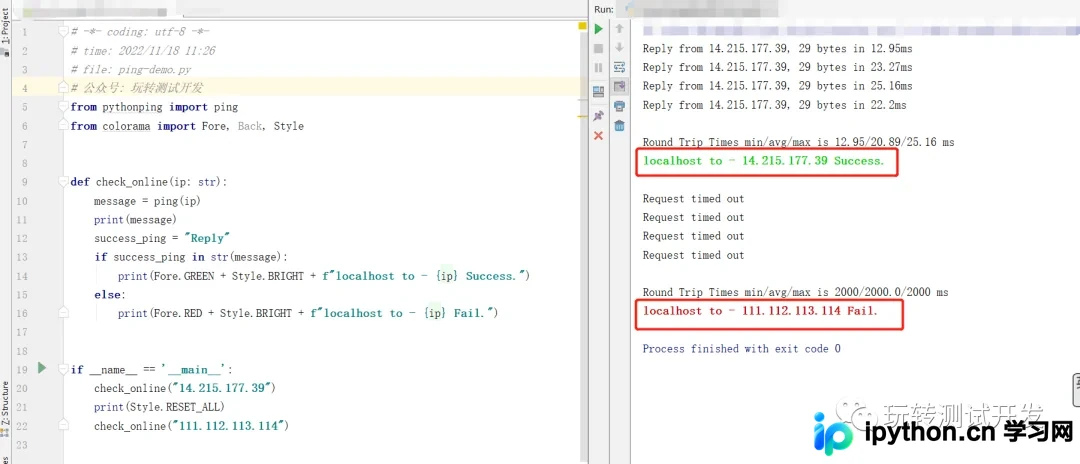This screenshot has width=1080, height=464.
Task: Click the Stop process square icon
Action: click(599, 48)
